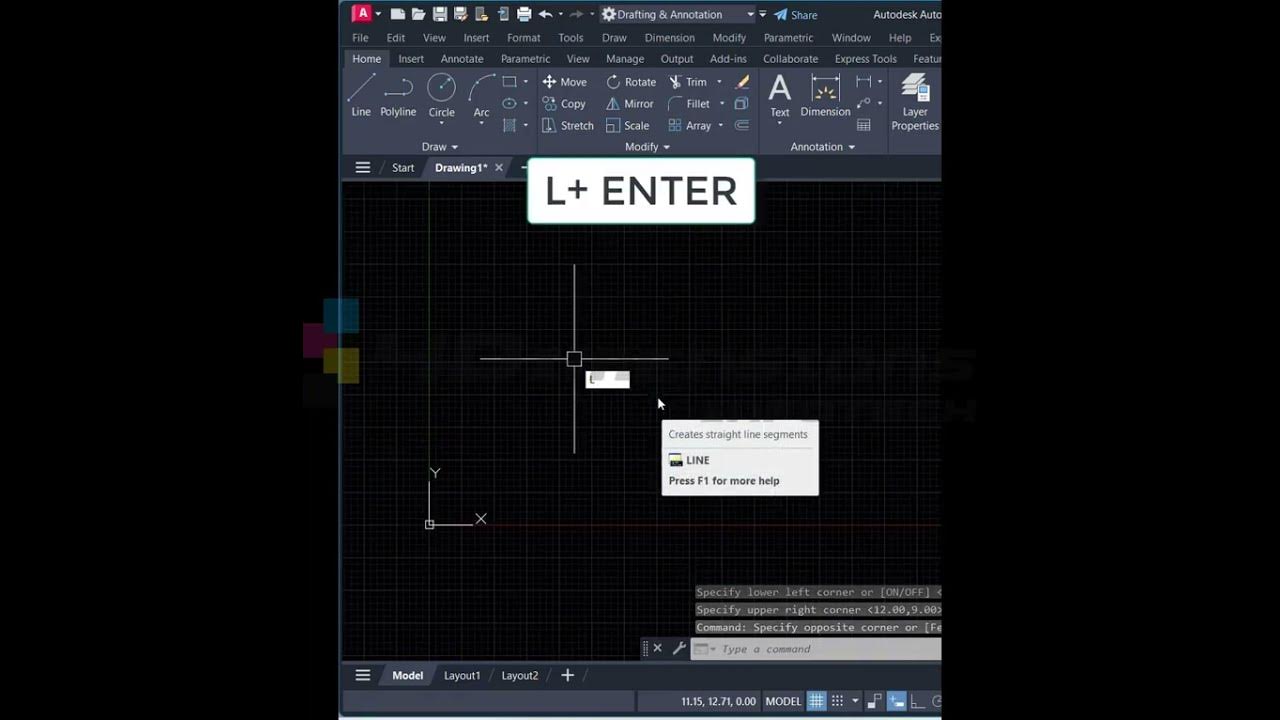1280x720 pixels.
Task: Activate the Fillet command
Action: coord(689,104)
